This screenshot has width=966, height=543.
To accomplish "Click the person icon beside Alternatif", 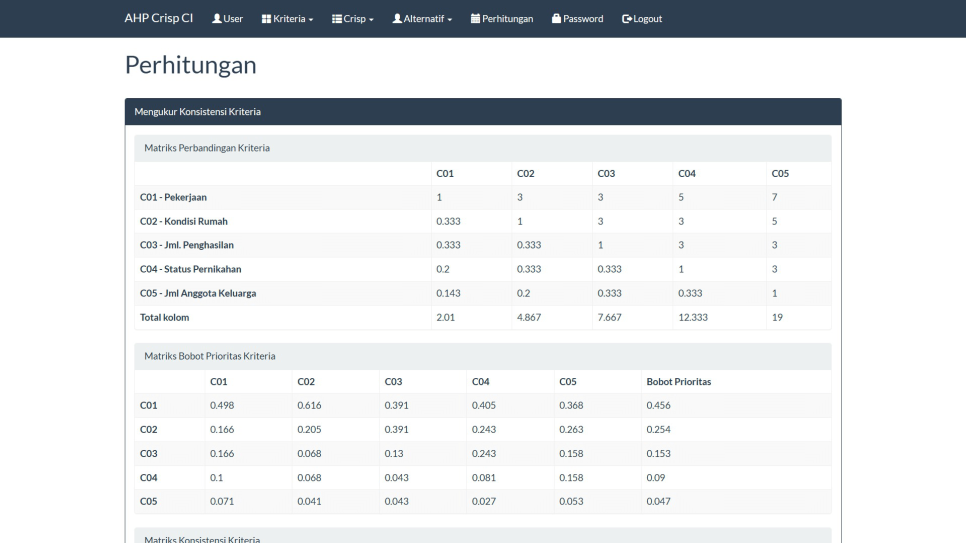I will tap(397, 19).
